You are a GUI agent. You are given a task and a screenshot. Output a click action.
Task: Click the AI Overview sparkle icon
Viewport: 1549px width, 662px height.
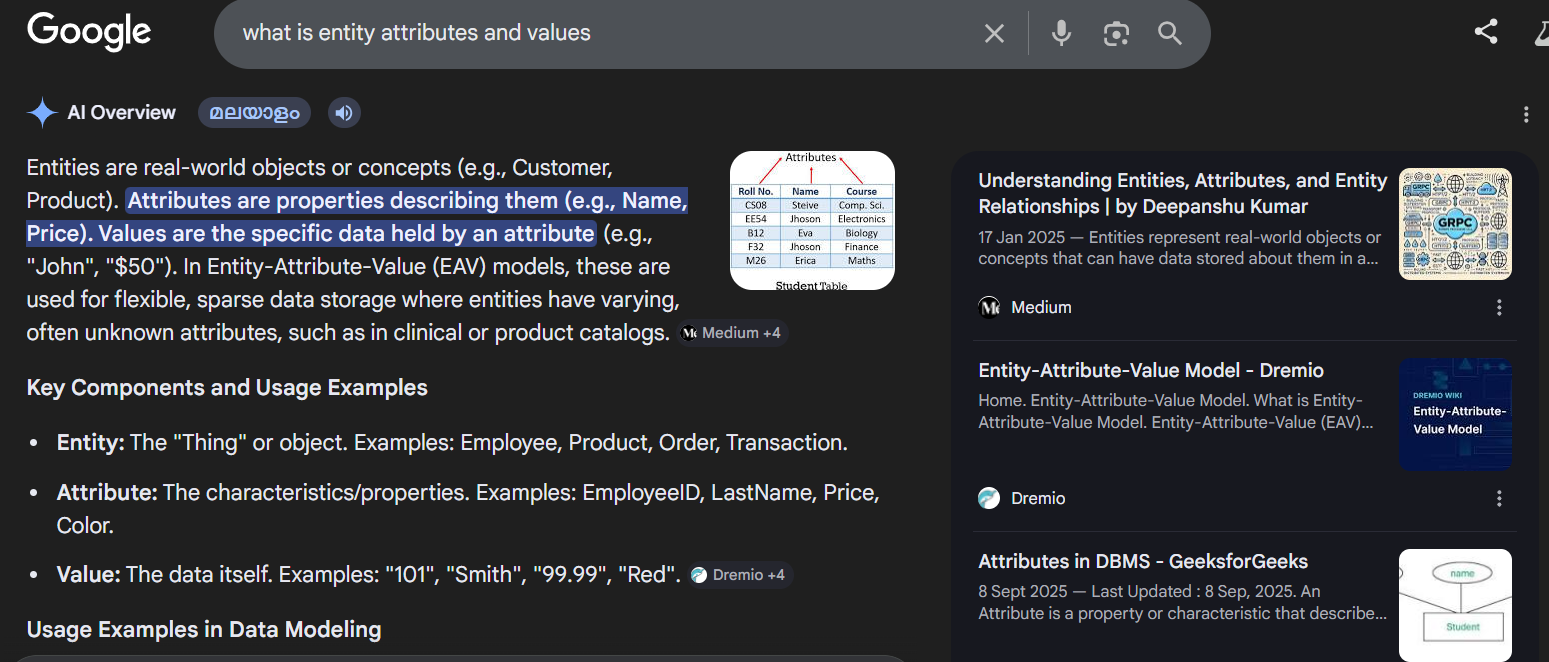42,113
